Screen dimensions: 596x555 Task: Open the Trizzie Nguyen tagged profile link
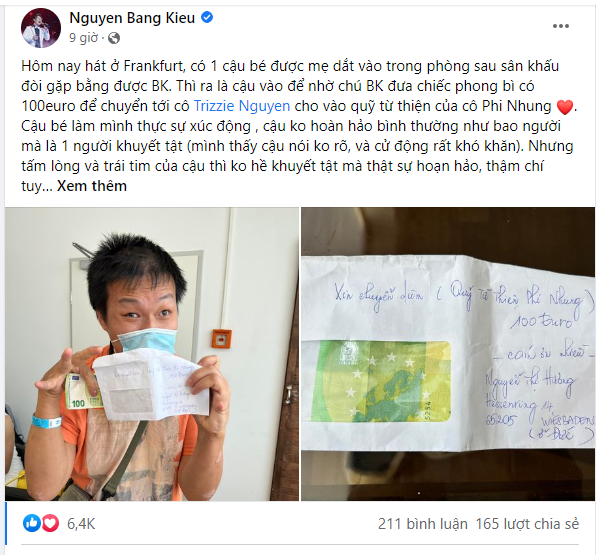pos(242,106)
